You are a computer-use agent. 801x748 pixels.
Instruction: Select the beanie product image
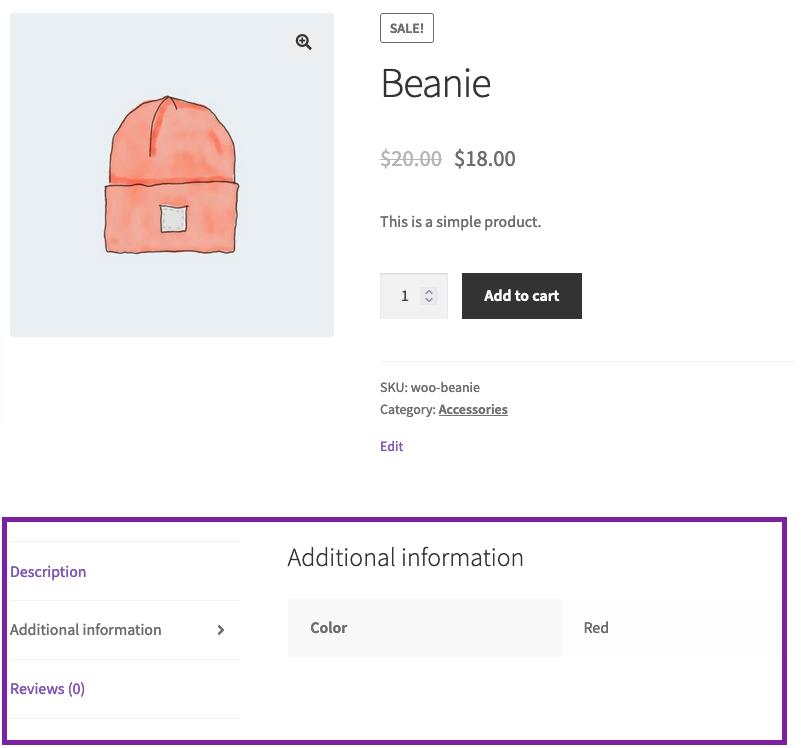point(171,174)
